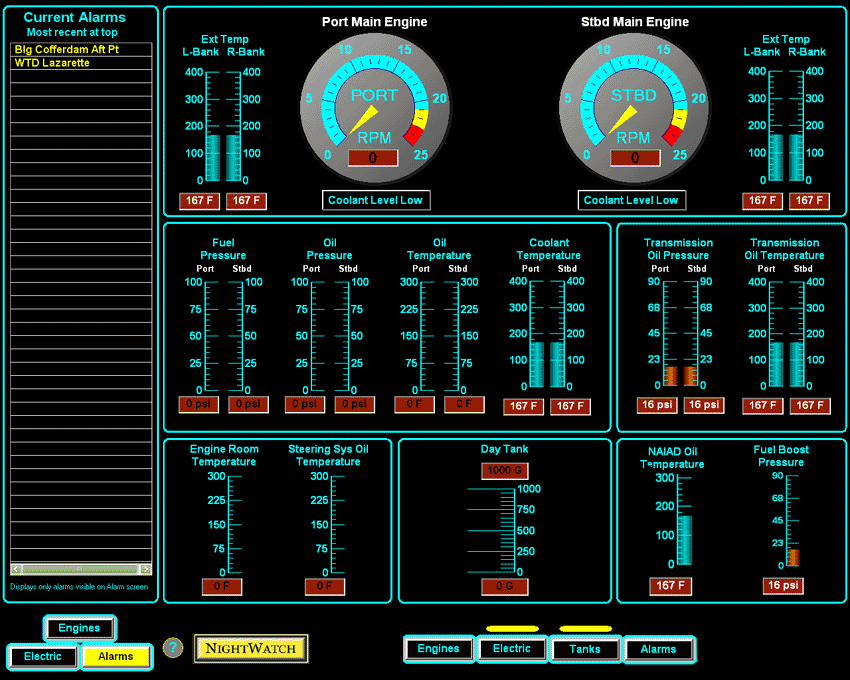The width and height of the screenshot is (850, 680).
Task: Open the NightWatch mode button
Action: pyautogui.click(x=250, y=648)
